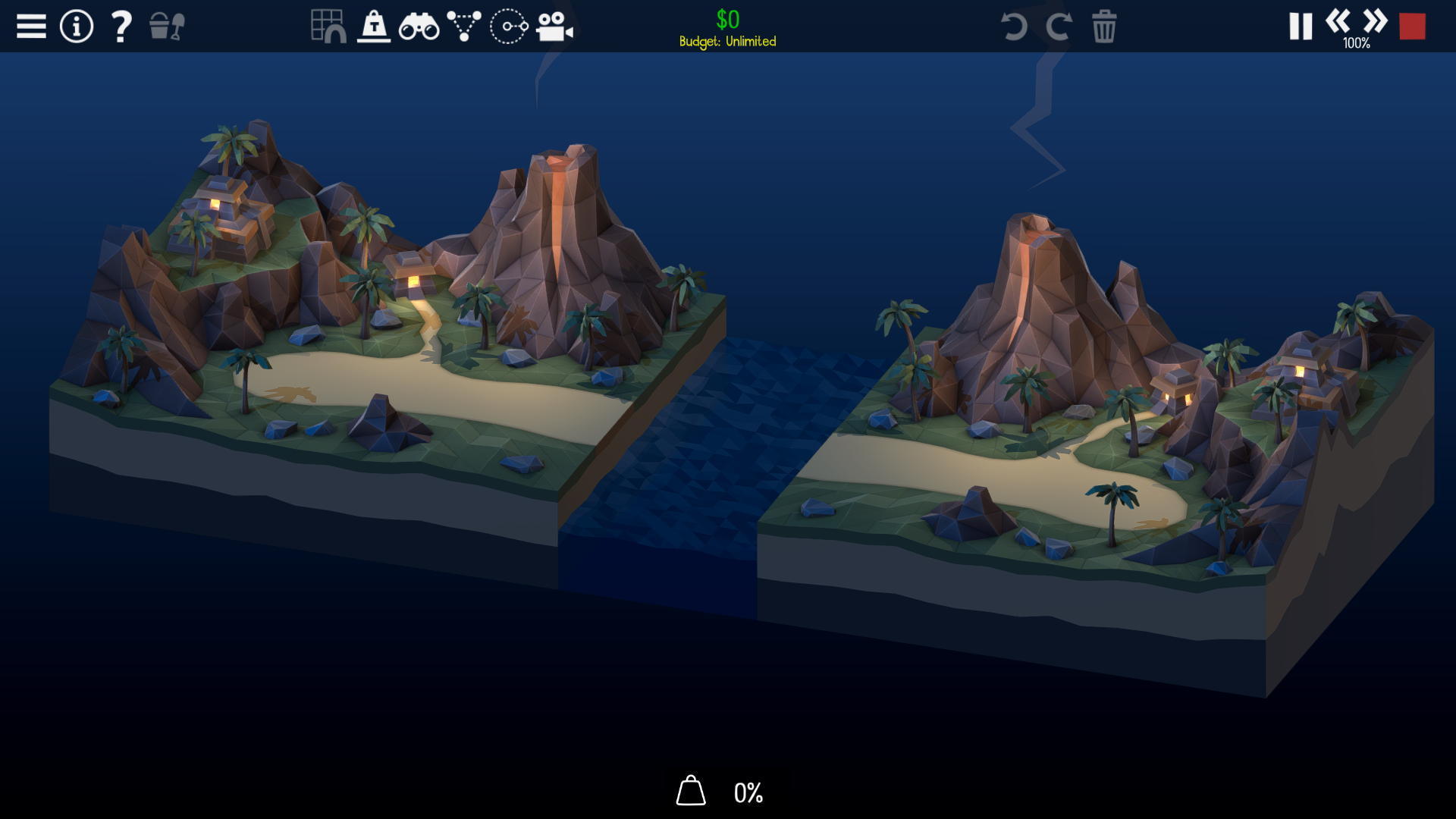Screen dimensions: 1456x819
Task: Delete the bridge with trash icon
Action: click(x=1104, y=27)
